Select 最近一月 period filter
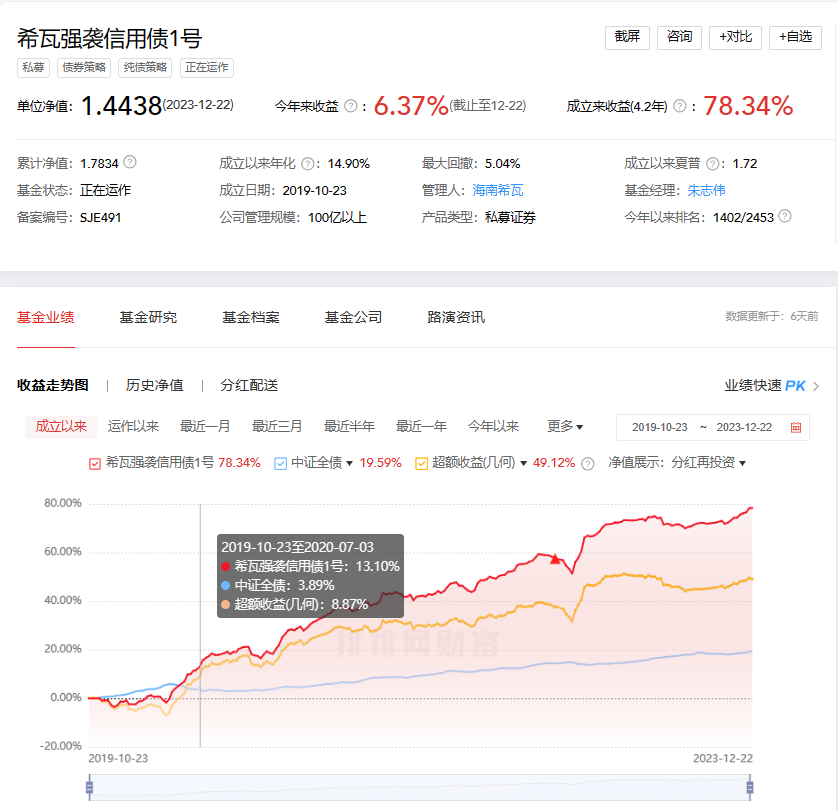Viewport: 838px width, 810px height. click(x=205, y=426)
